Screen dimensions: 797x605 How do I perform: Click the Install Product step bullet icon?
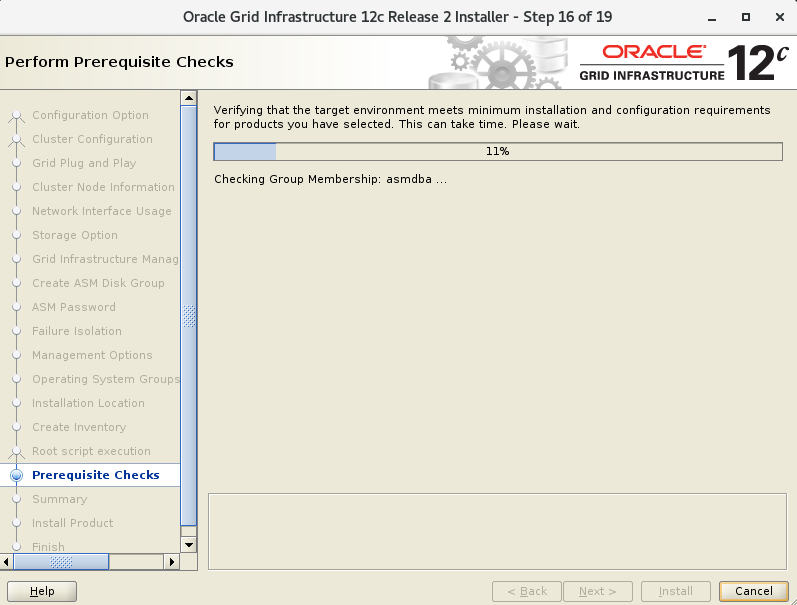16,523
